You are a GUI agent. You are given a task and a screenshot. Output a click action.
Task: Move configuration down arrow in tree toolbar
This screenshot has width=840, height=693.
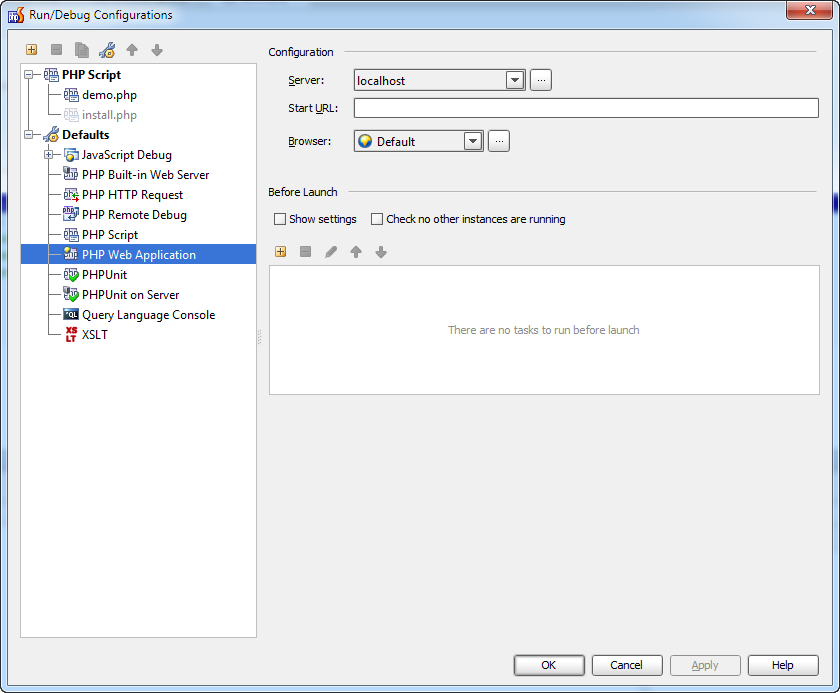coord(157,50)
